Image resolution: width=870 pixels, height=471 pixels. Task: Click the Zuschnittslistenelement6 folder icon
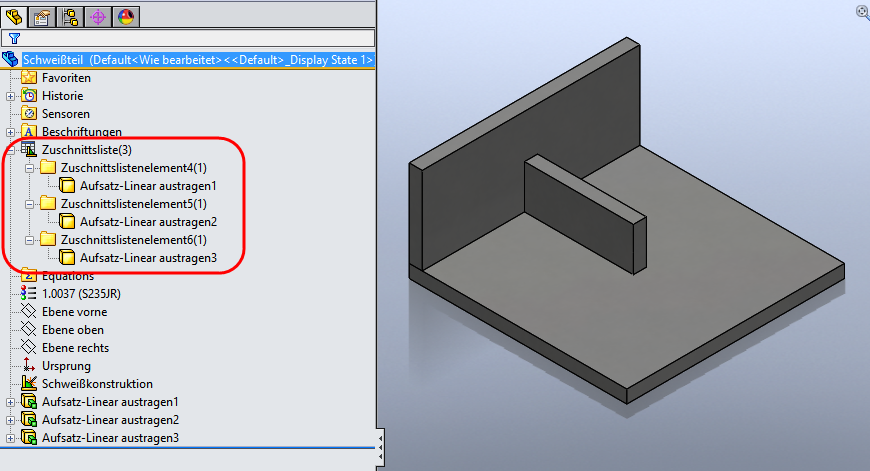48,240
